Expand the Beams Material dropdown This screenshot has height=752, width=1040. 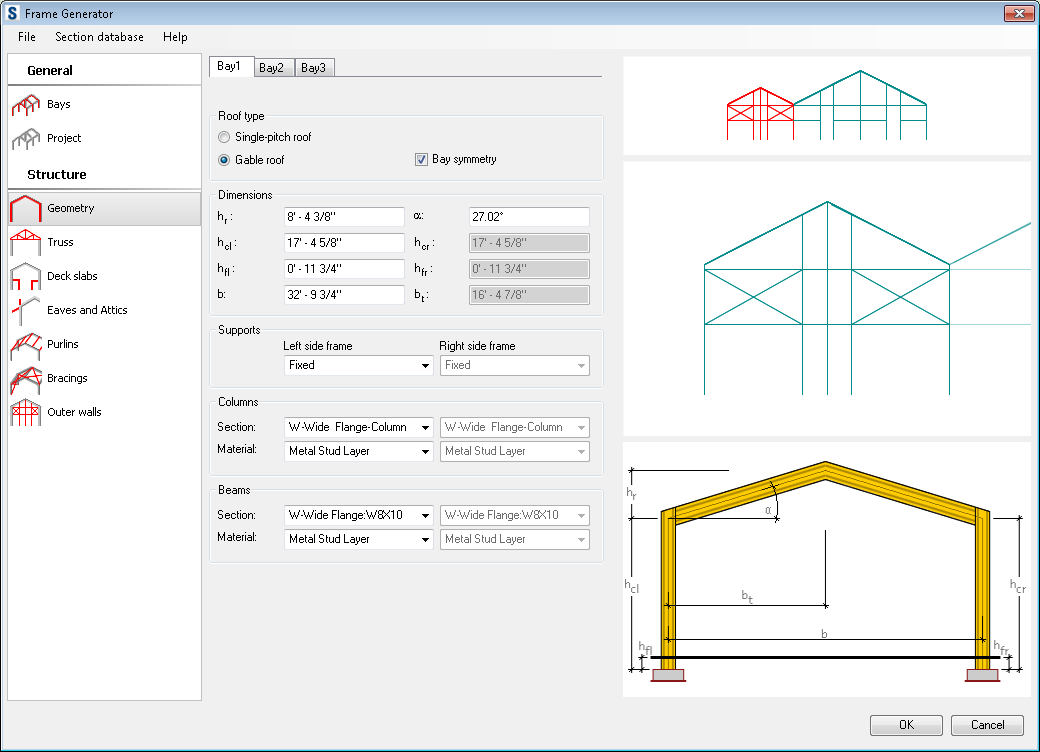point(358,539)
